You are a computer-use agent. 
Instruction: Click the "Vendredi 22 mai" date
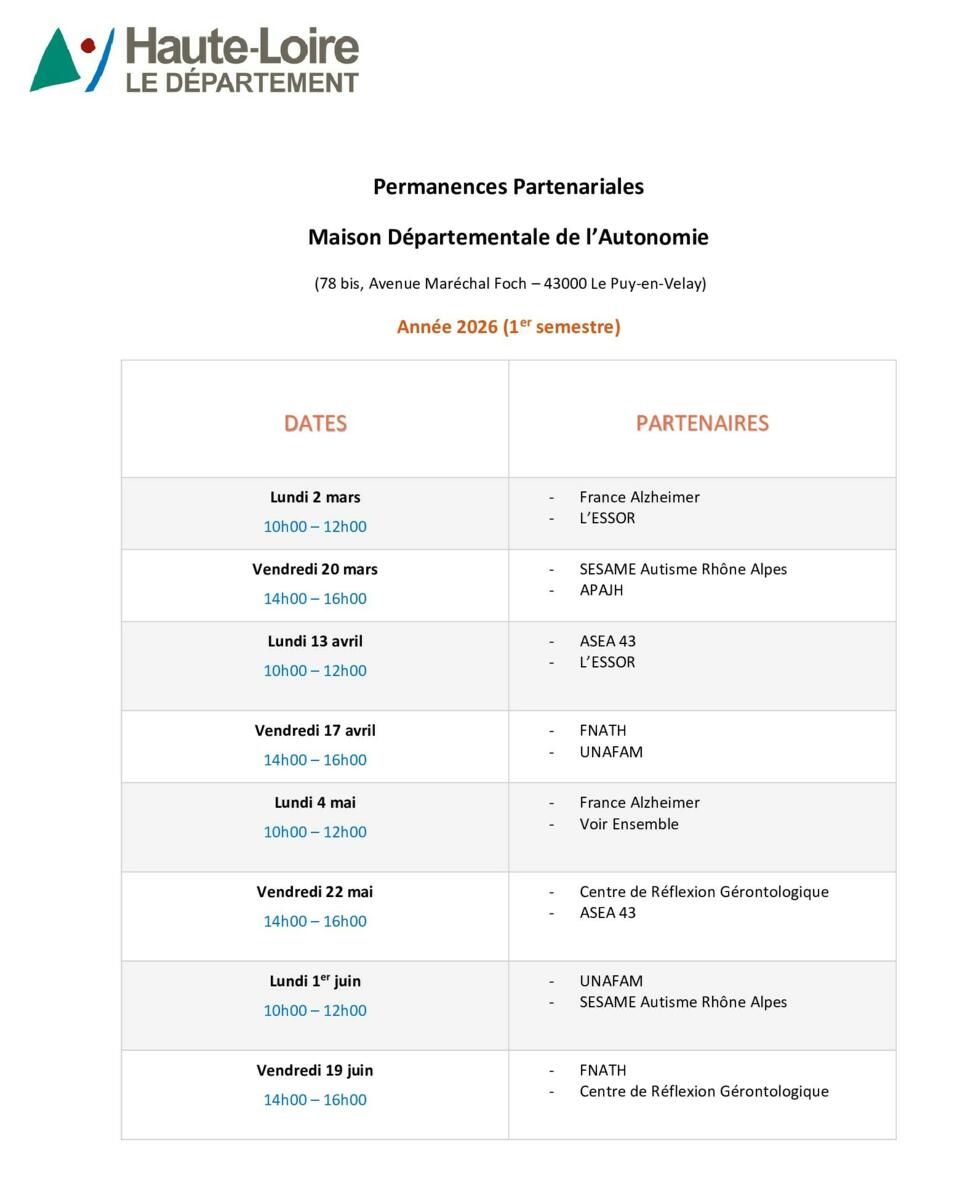[315, 891]
